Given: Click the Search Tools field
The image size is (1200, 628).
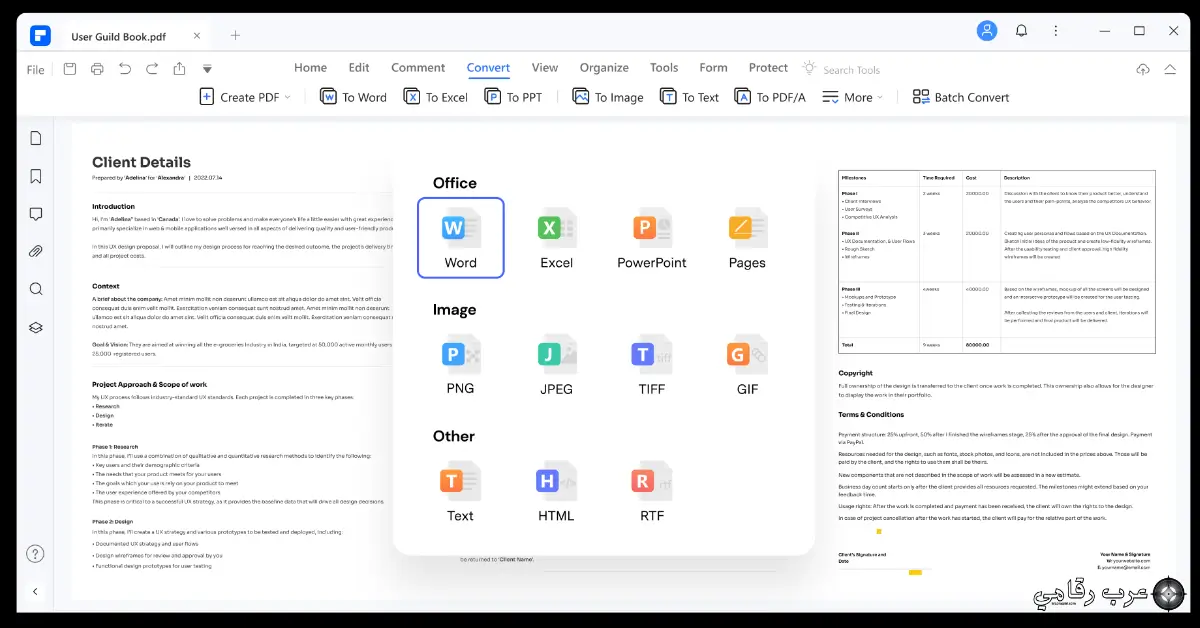Looking at the screenshot, I should [841, 69].
